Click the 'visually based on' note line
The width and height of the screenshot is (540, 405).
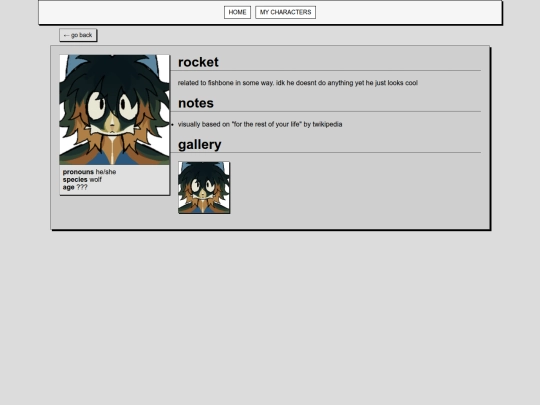(x=260, y=124)
